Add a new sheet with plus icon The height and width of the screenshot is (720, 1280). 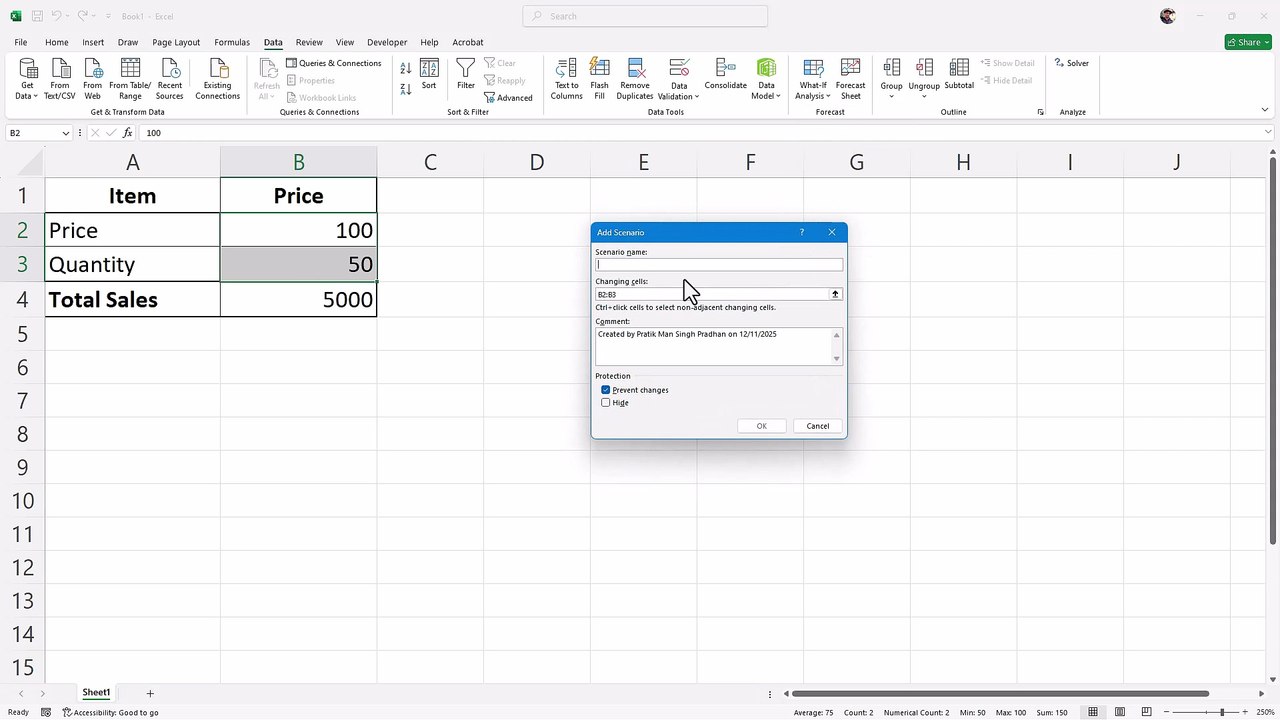pos(150,693)
